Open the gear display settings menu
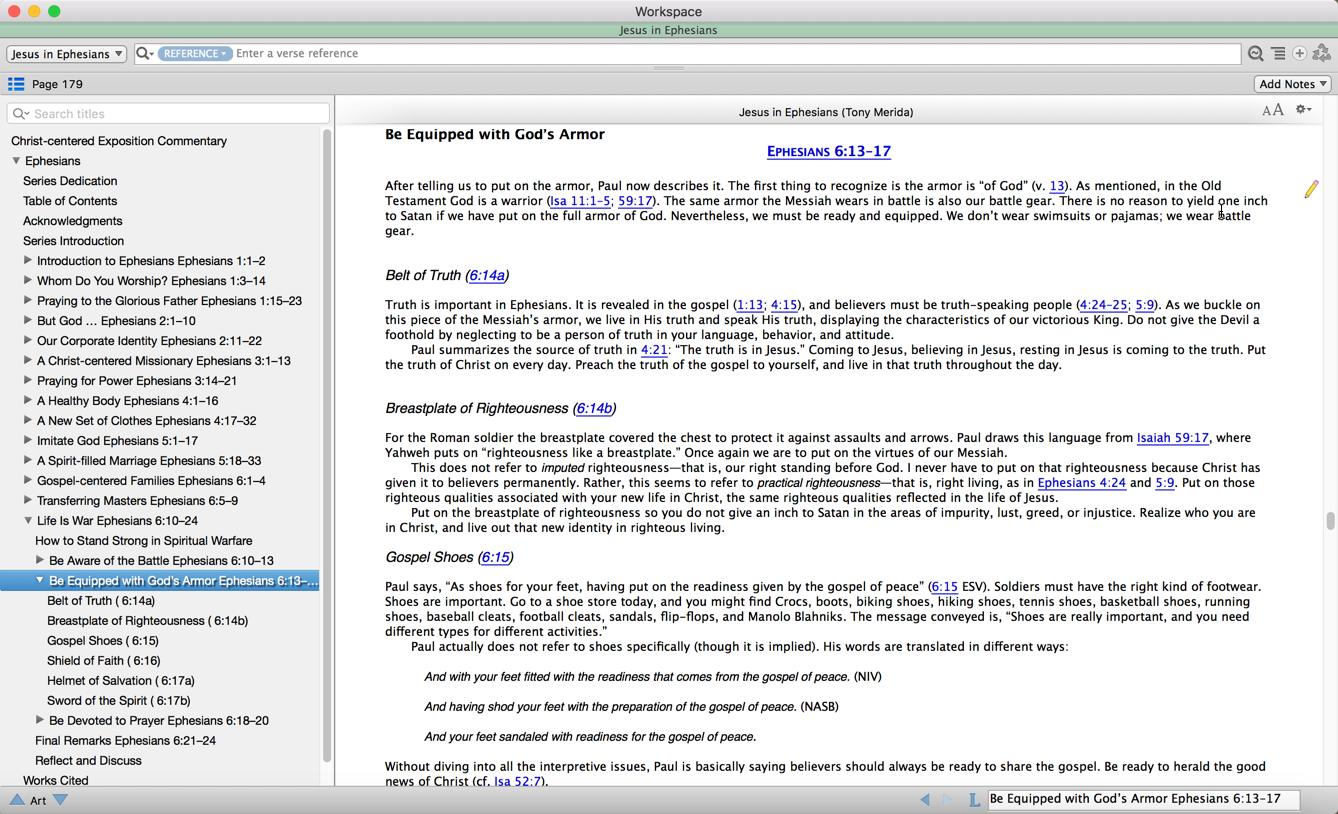Viewport: 1338px width, 814px height. (x=1303, y=110)
